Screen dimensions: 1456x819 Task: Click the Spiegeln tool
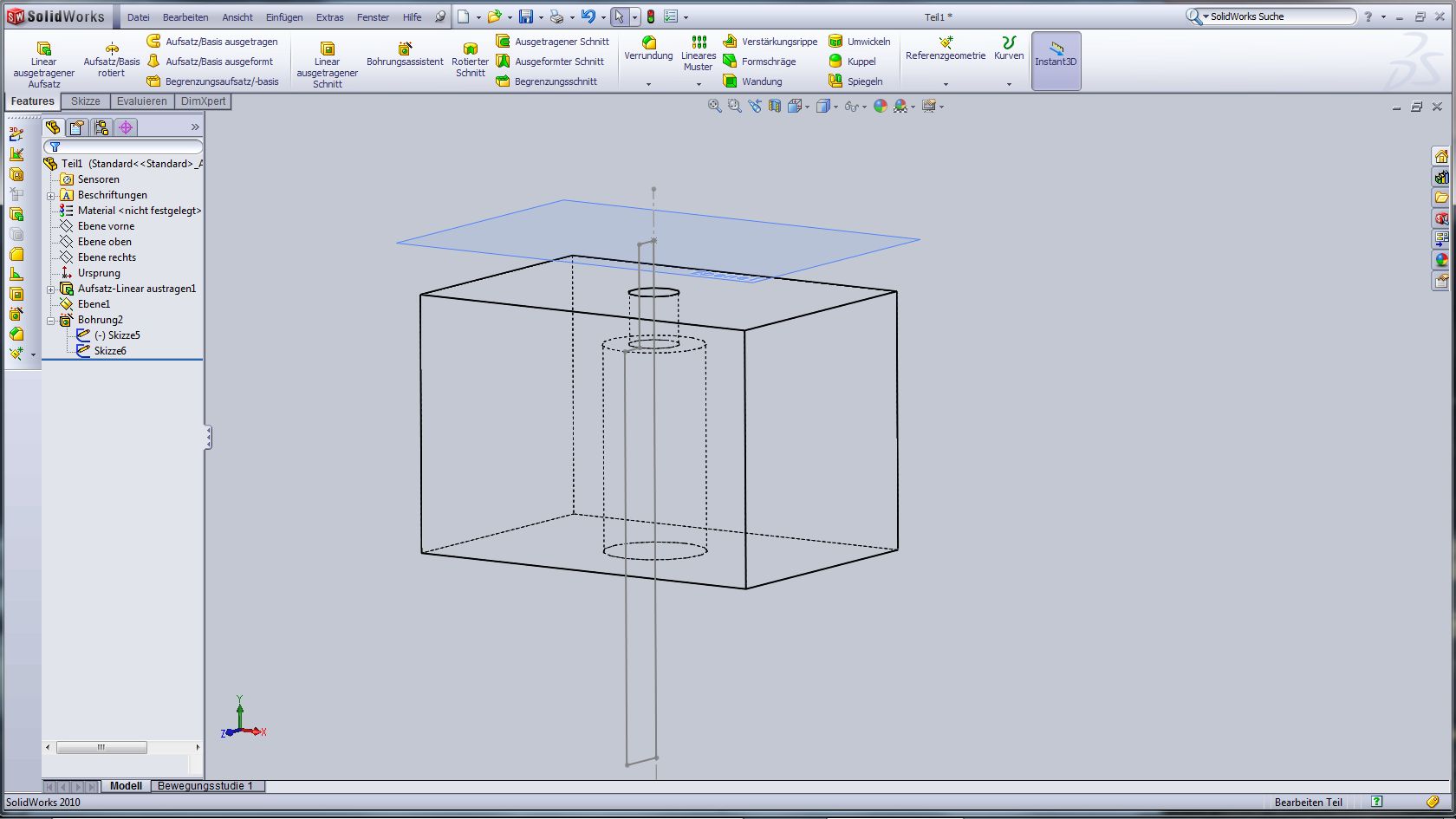(x=855, y=81)
